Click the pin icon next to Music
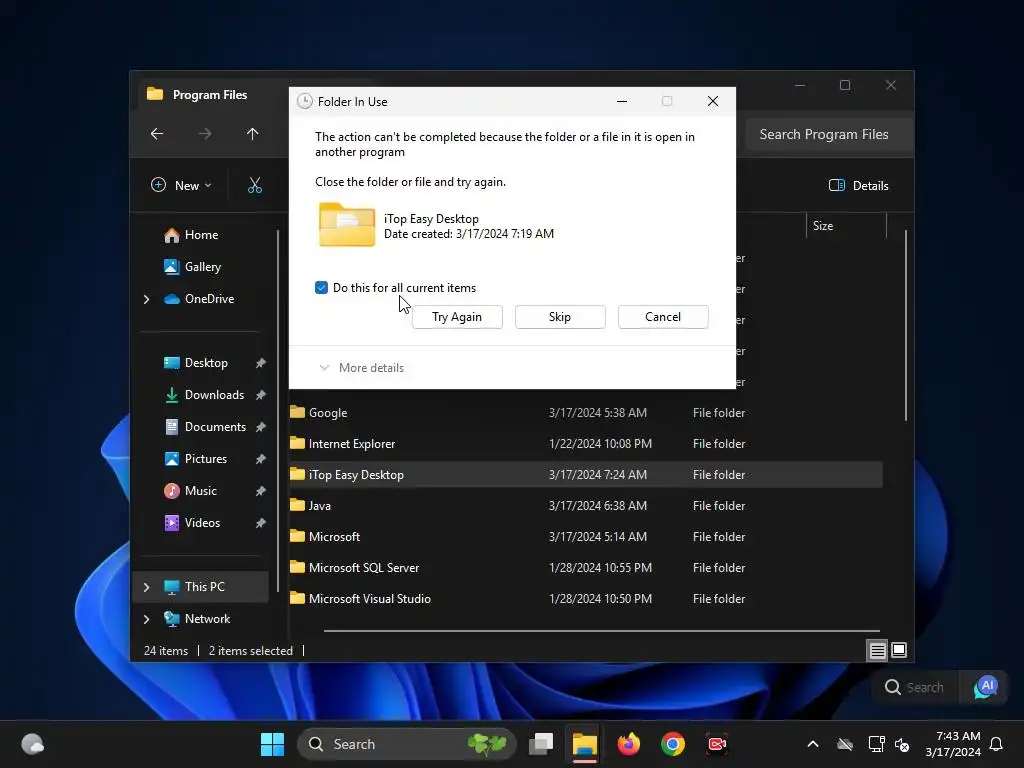Viewport: 1024px width, 768px height. tap(261, 491)
